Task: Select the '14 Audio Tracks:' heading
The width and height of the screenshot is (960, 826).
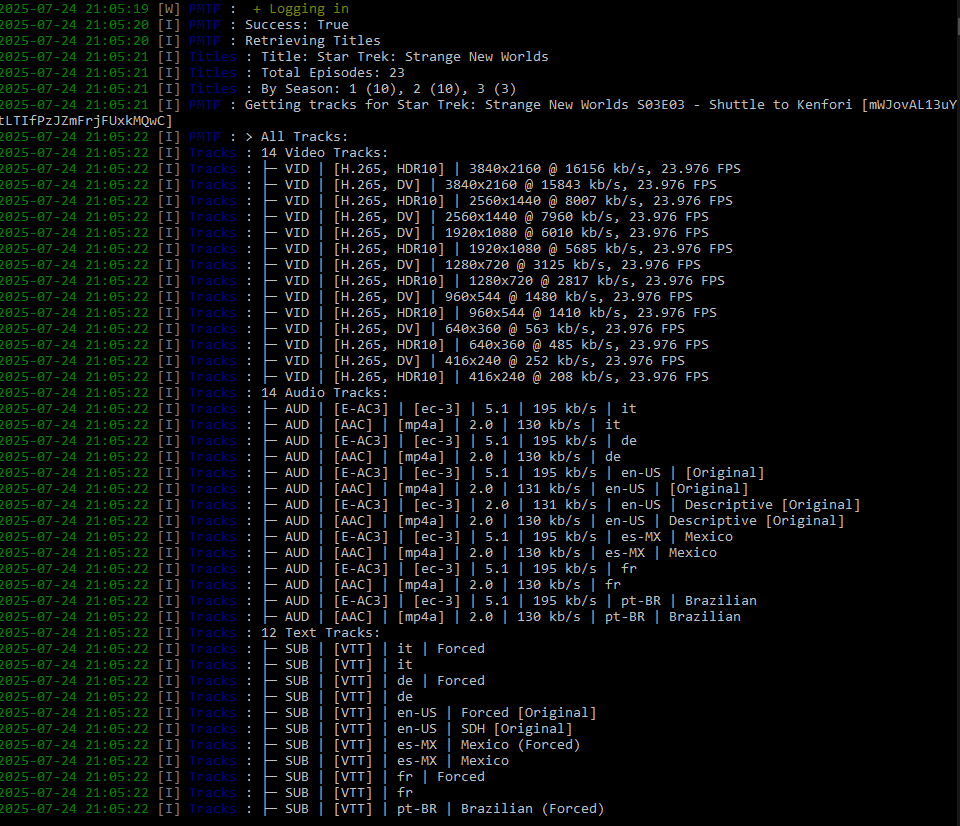Action: click(x=324, y=392)
